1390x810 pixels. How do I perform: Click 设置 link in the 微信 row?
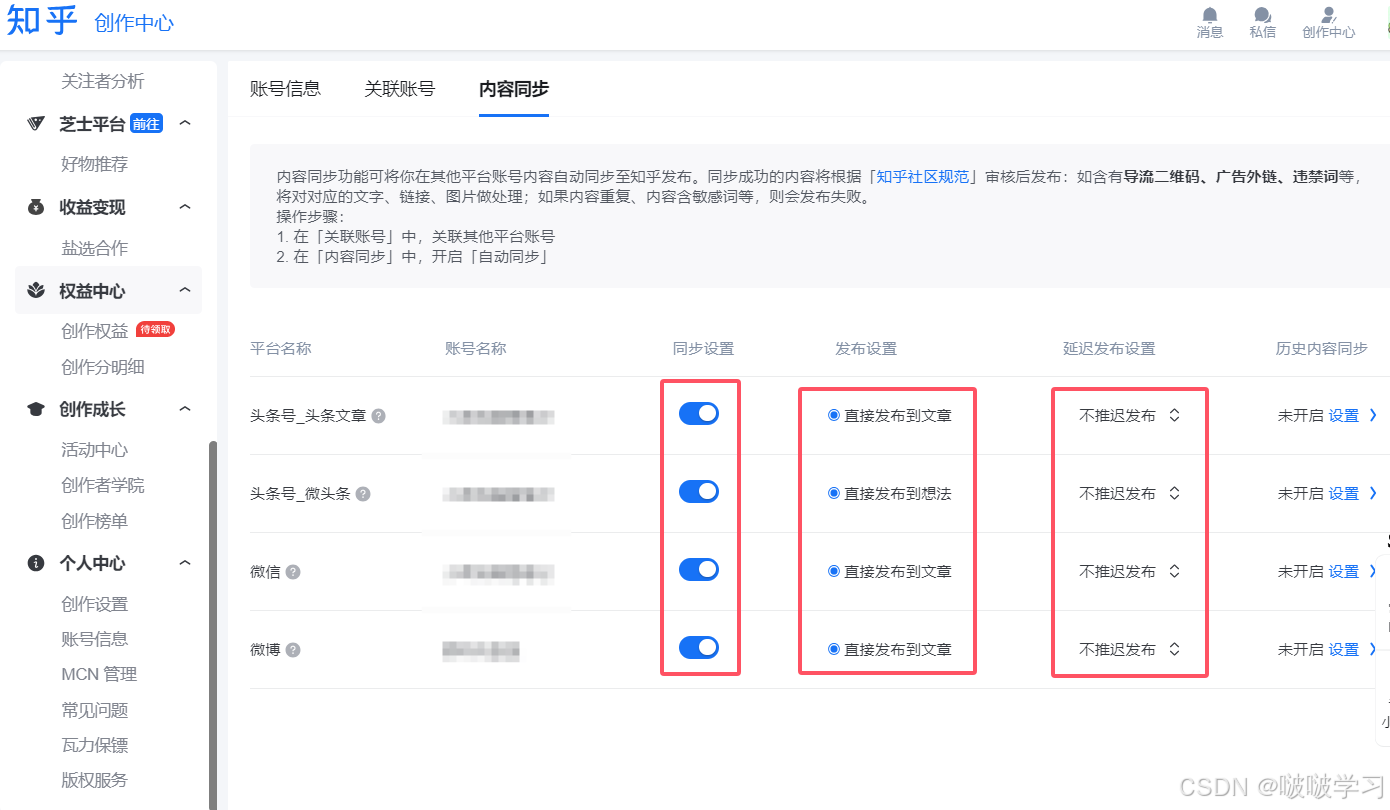(x=1344, y=572)
